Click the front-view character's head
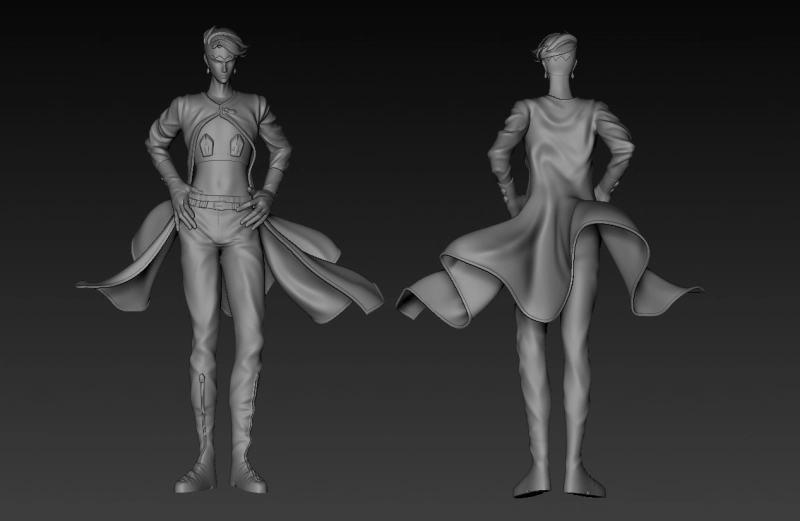Screen dimensions: 800x521 tap(221, 58)
